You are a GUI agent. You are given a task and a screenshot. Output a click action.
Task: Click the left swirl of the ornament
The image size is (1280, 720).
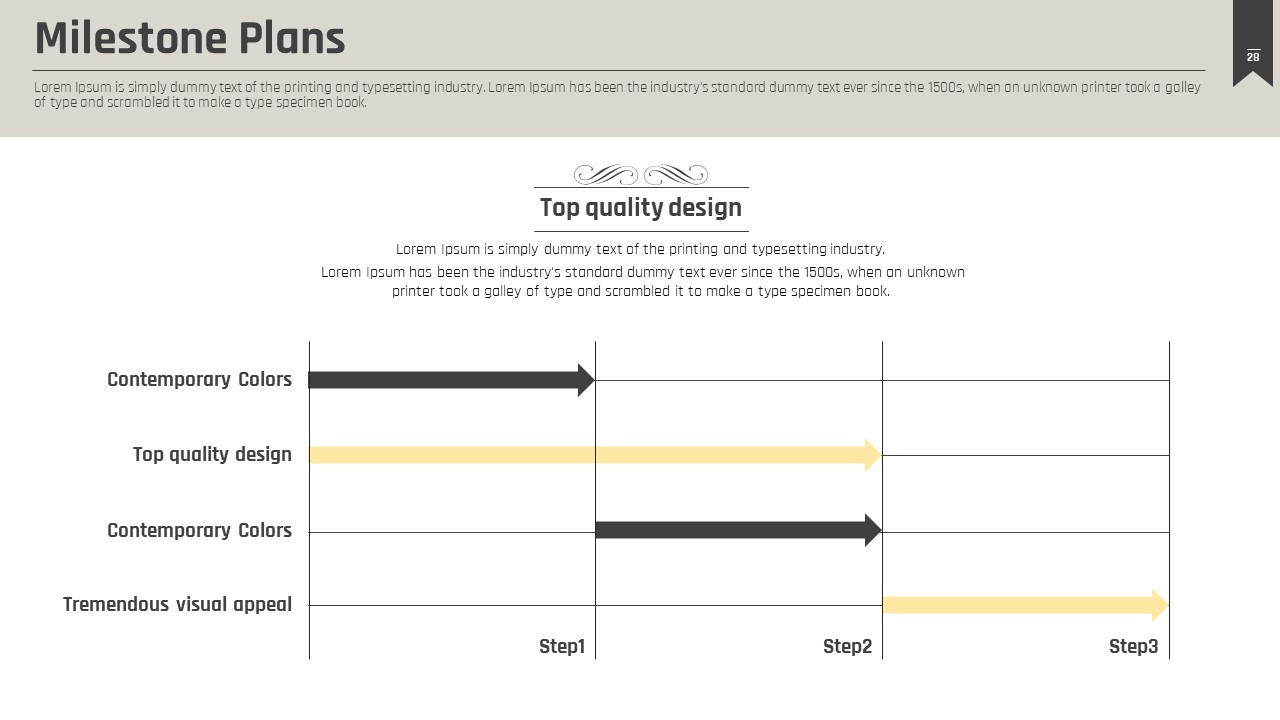pos(606,175)
